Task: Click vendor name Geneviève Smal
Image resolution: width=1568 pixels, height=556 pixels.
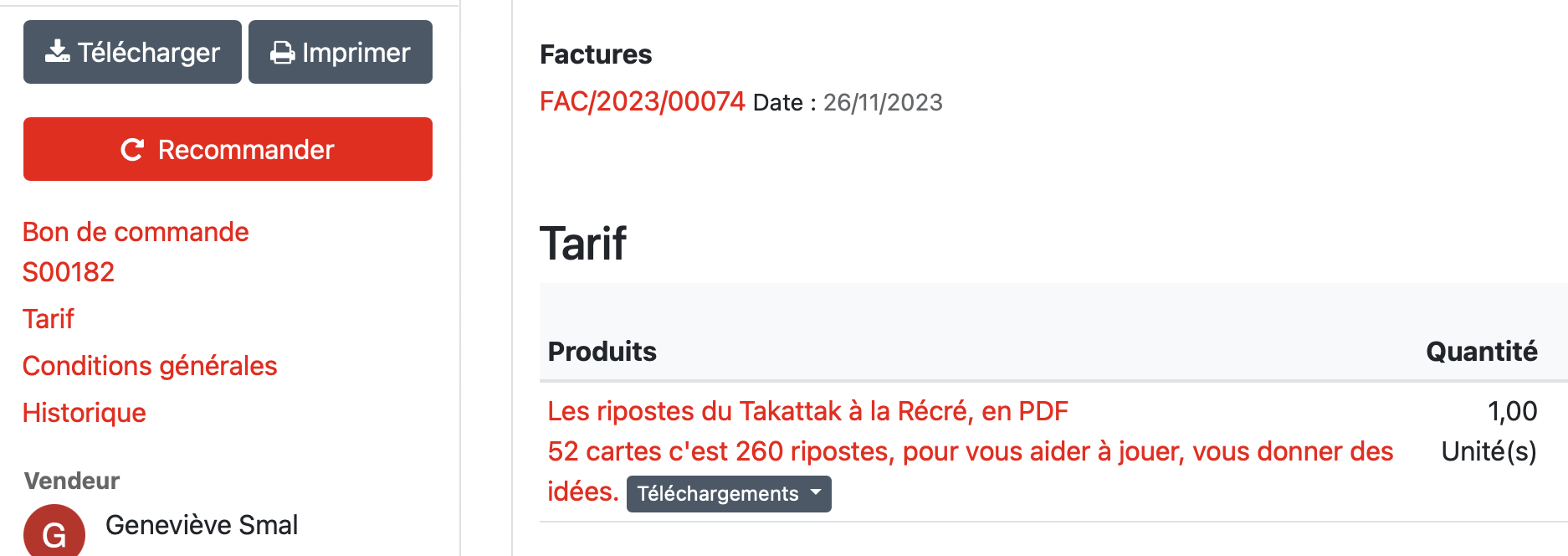Action: (x=202, y=525)
